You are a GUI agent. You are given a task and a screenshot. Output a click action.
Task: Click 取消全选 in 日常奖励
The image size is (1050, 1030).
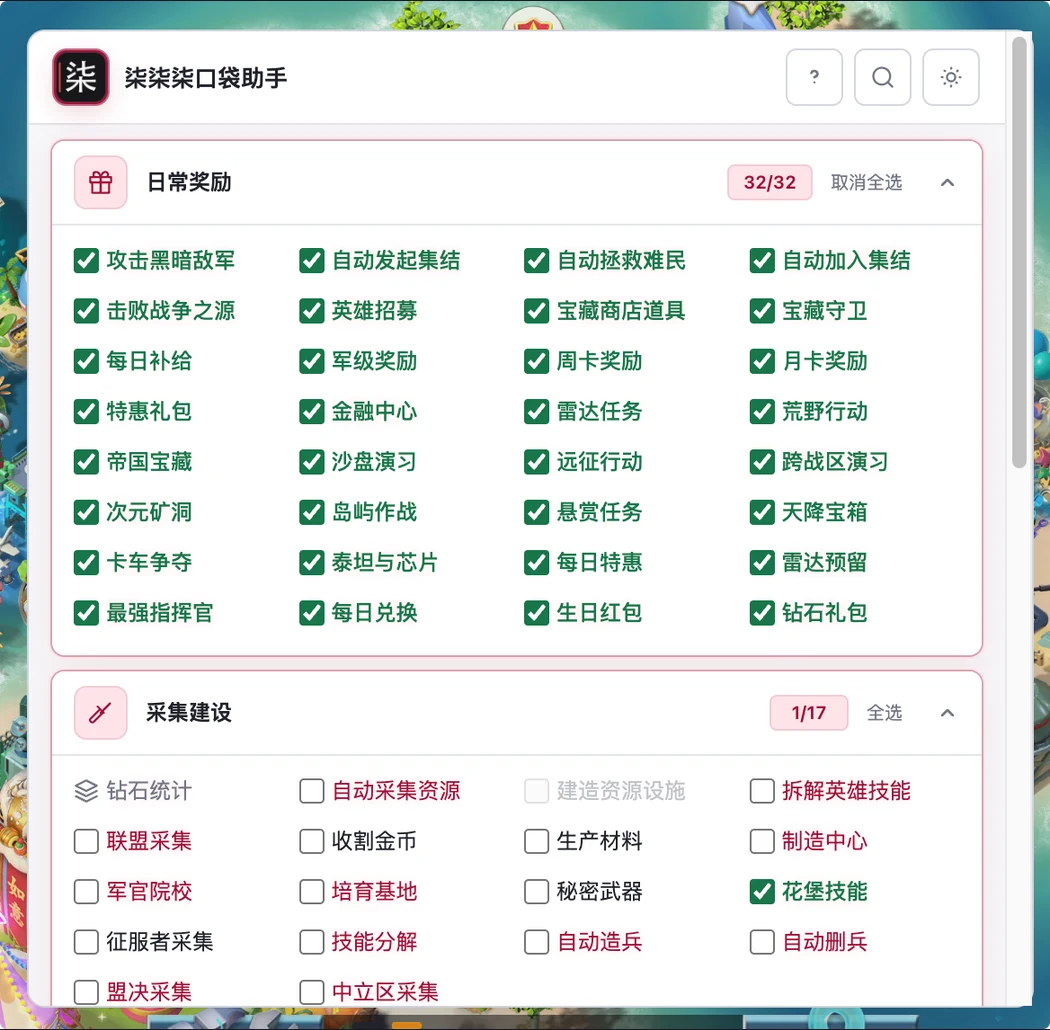coord(866,182)
